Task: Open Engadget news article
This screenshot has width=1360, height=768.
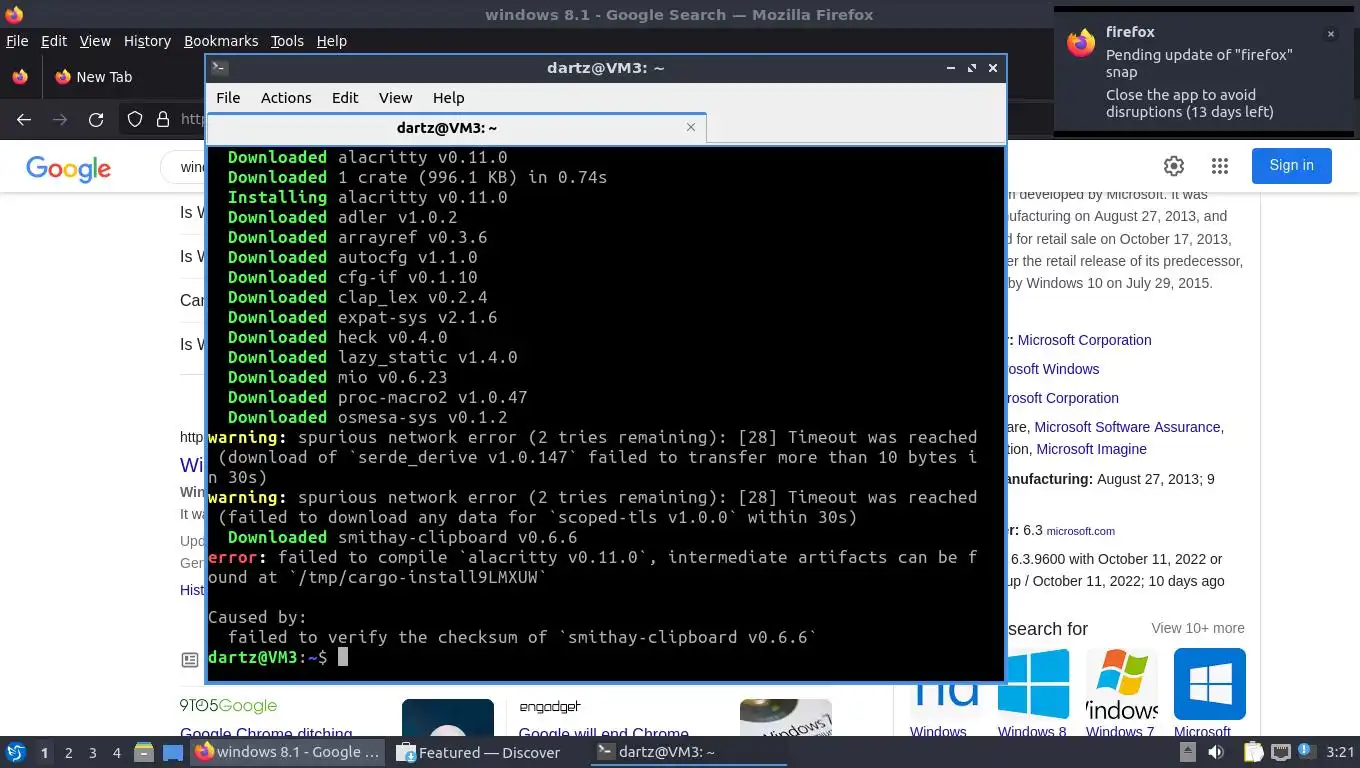Action: point(604,734)
